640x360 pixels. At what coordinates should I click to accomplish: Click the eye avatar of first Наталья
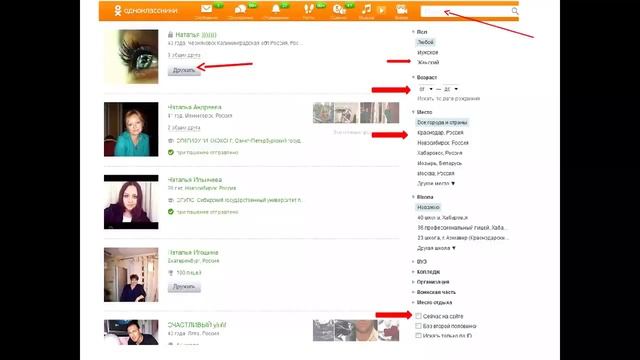coord(131,57)
